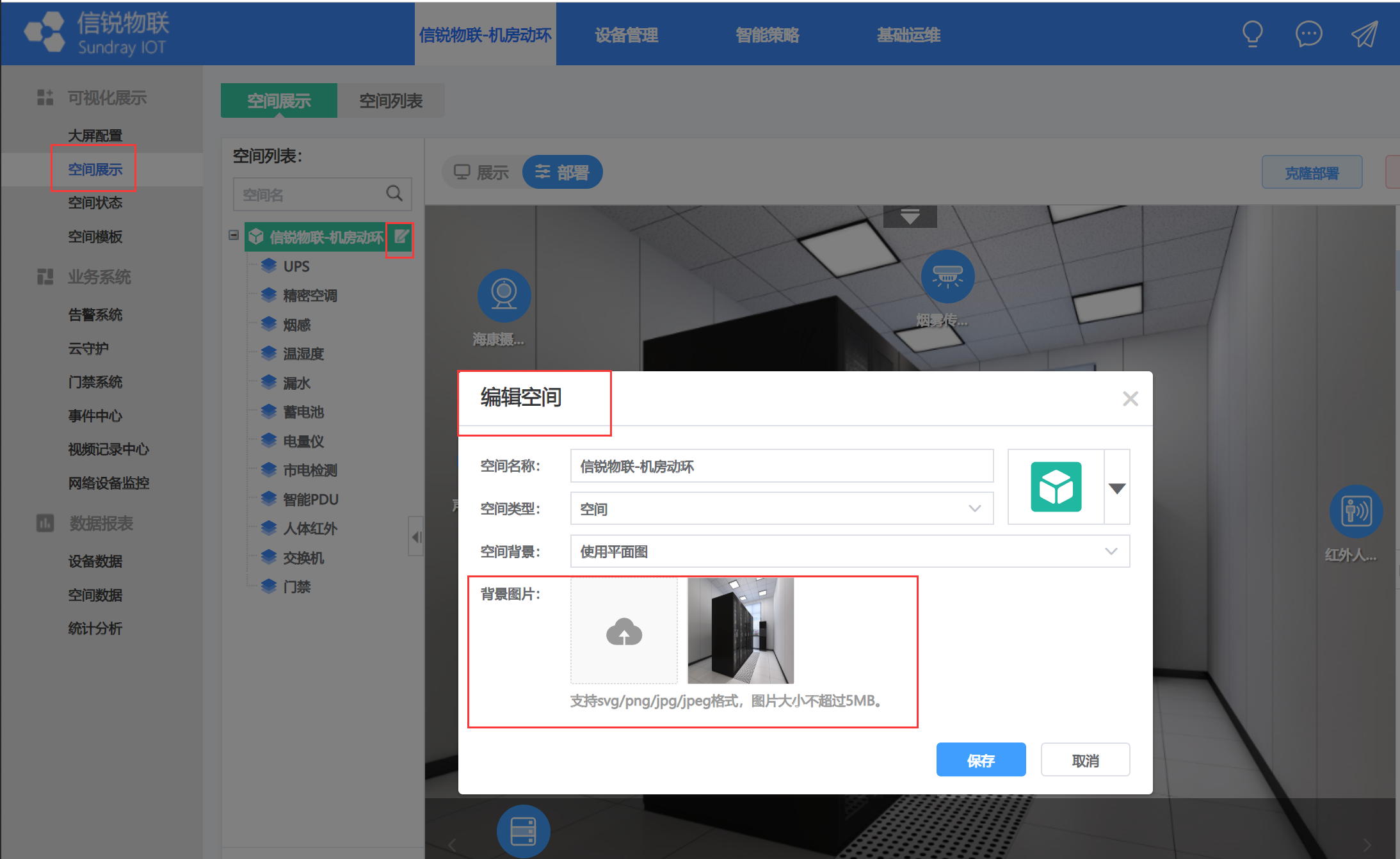Screen dimensions: 1400x859
Task: Click the 空间名称 input field
Action: tap(782, 466)
